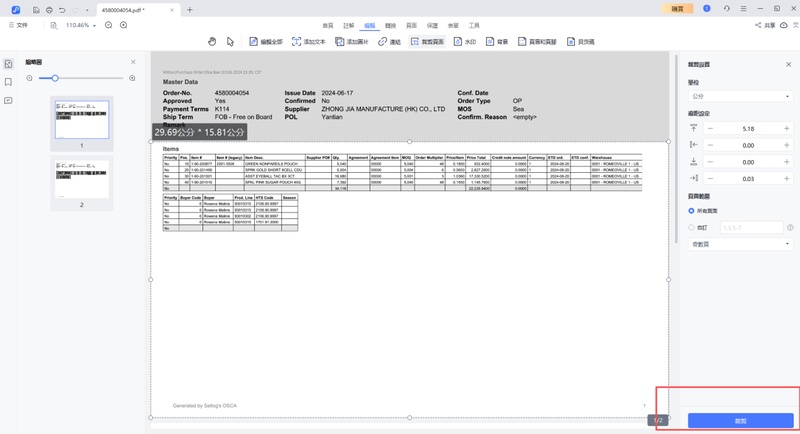Image resolution: width=800 pixels, height=434 pixels.
Task: Select the 所有页面 all pages radio option
Action: click(691, 211)
